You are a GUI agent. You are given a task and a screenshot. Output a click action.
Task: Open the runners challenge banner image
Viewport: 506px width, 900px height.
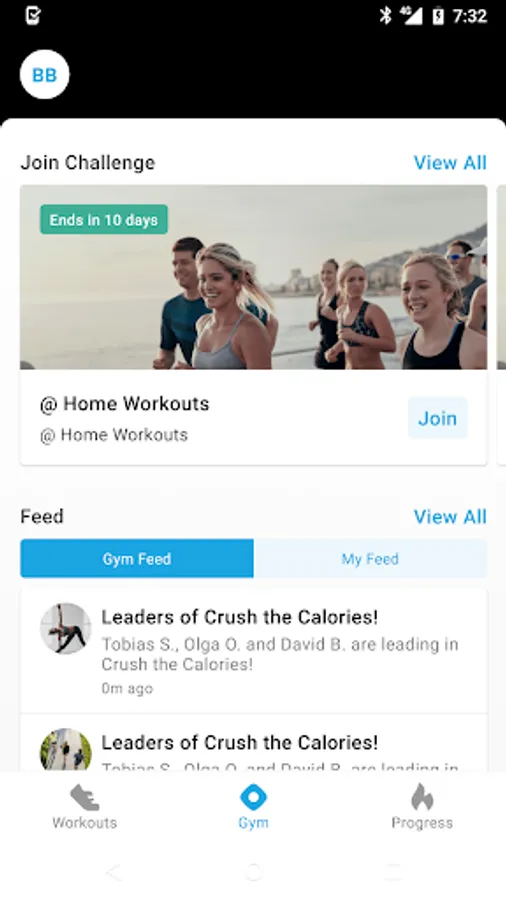254,277
